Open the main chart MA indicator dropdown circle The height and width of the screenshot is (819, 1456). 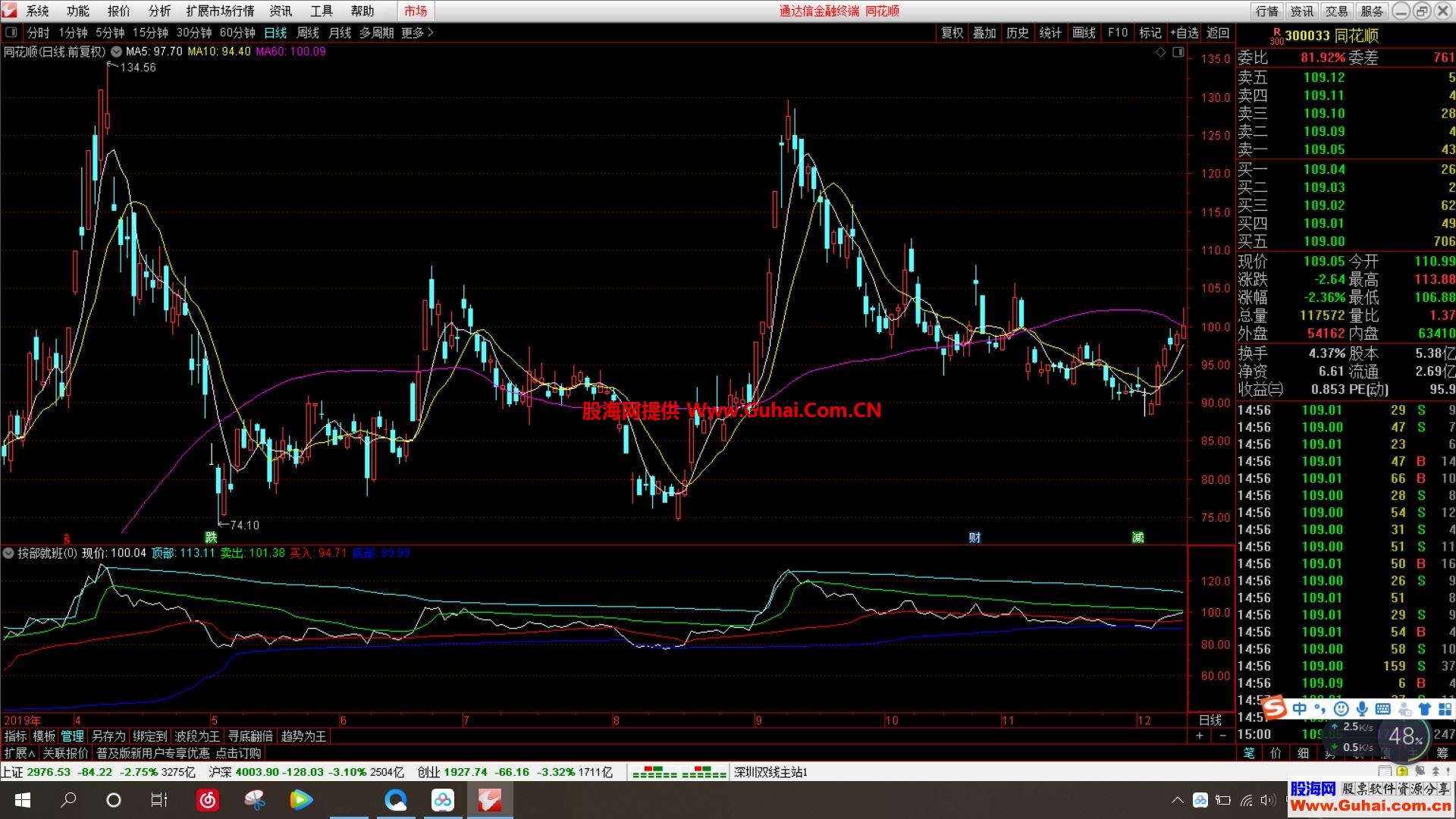click(116, 52)
